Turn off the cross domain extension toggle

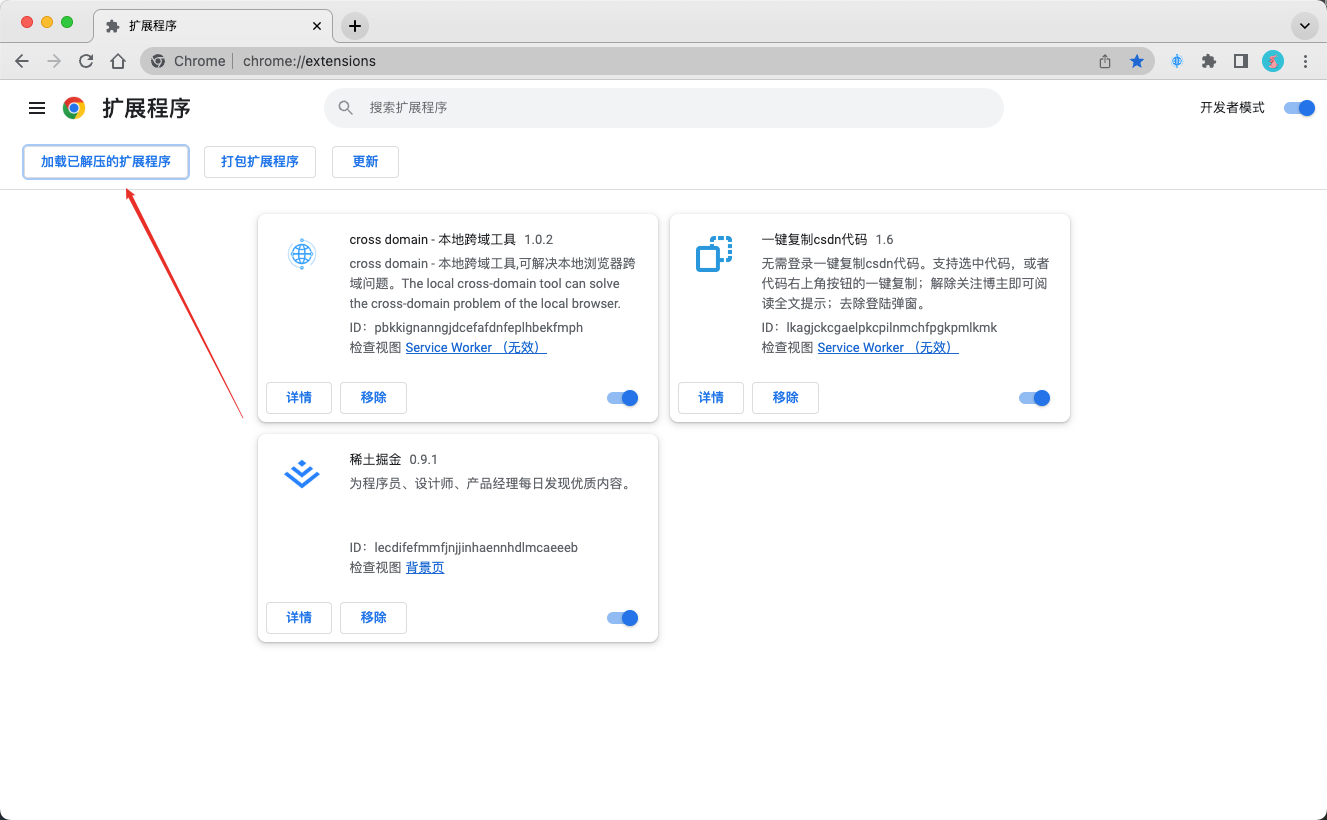(x=622, y=397)
